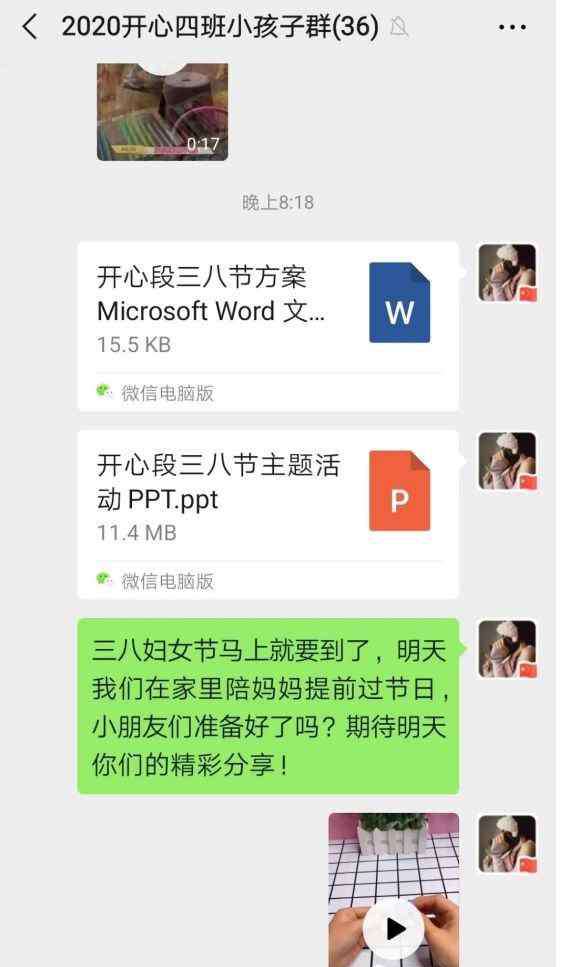Tap the group title 2020开心四班小孩子群(36)
The width and height of the screenshot is (568, 967).
click(x=220, y=27)
